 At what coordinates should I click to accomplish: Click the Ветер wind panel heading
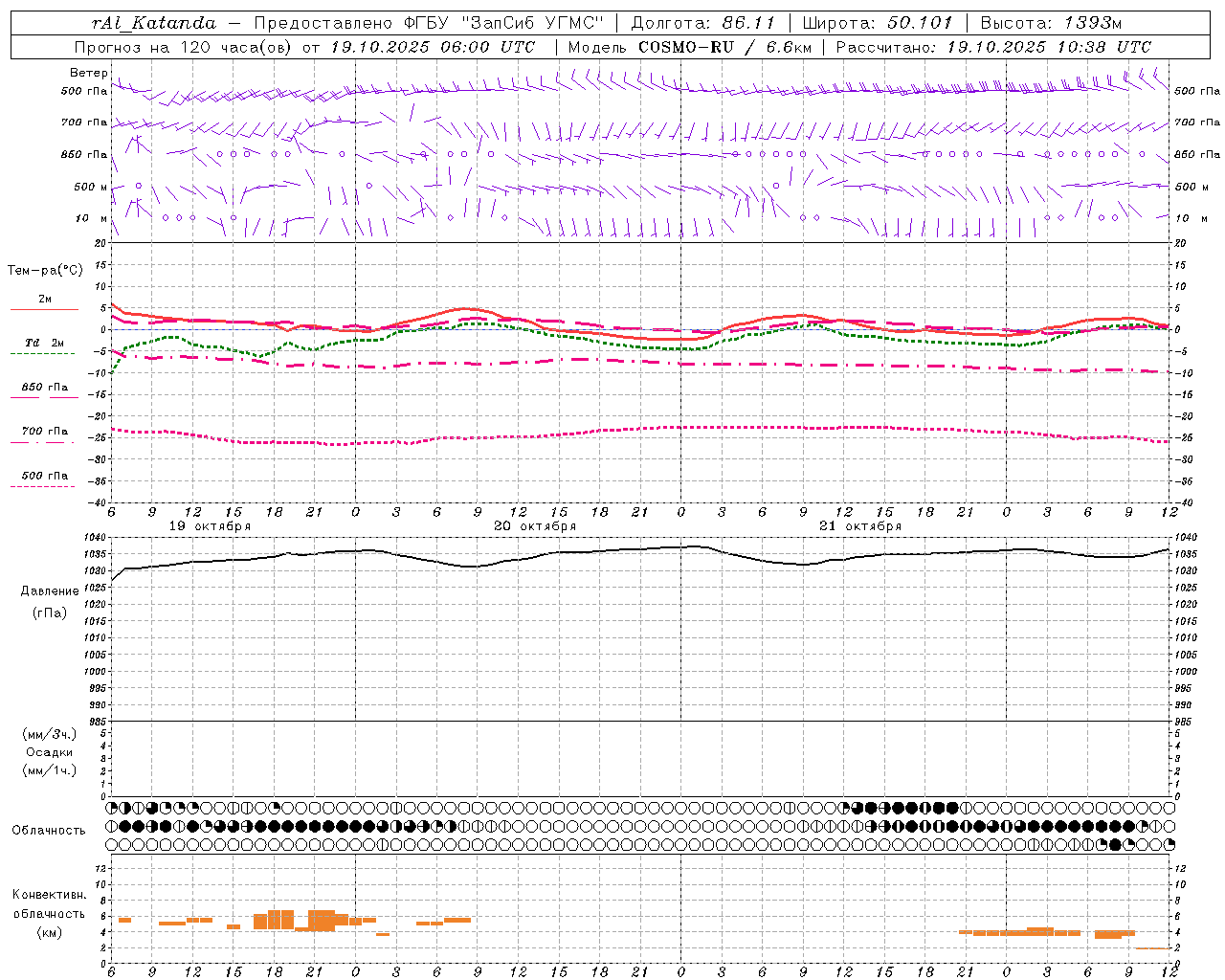coord(88,73)
